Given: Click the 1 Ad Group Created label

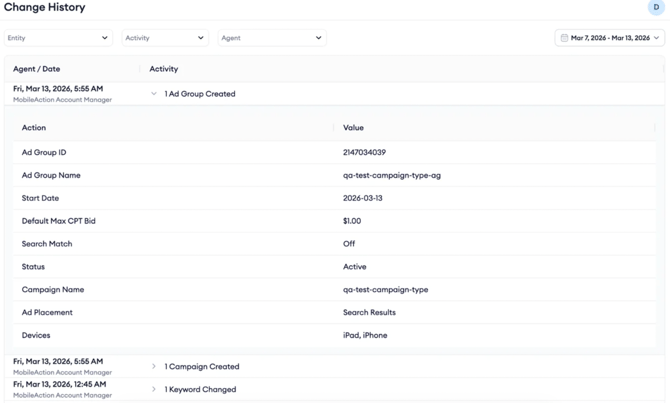Looking at the screenshot, I should coord(200,94).
